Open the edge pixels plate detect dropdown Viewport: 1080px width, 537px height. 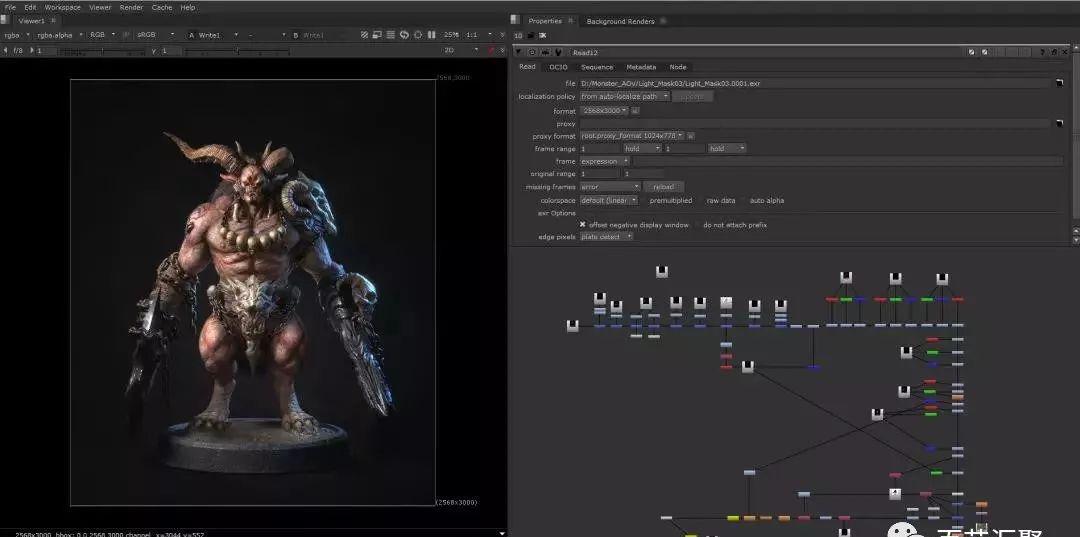(x=606, y=237)
